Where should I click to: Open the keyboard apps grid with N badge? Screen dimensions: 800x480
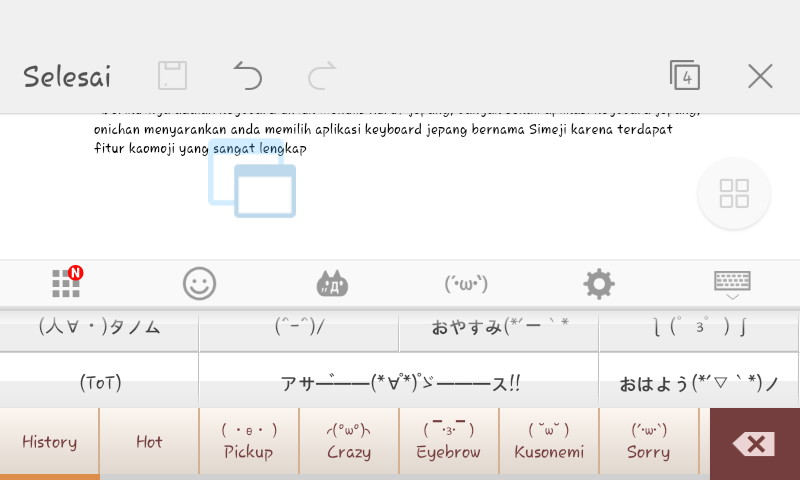[x=67, y=282]
